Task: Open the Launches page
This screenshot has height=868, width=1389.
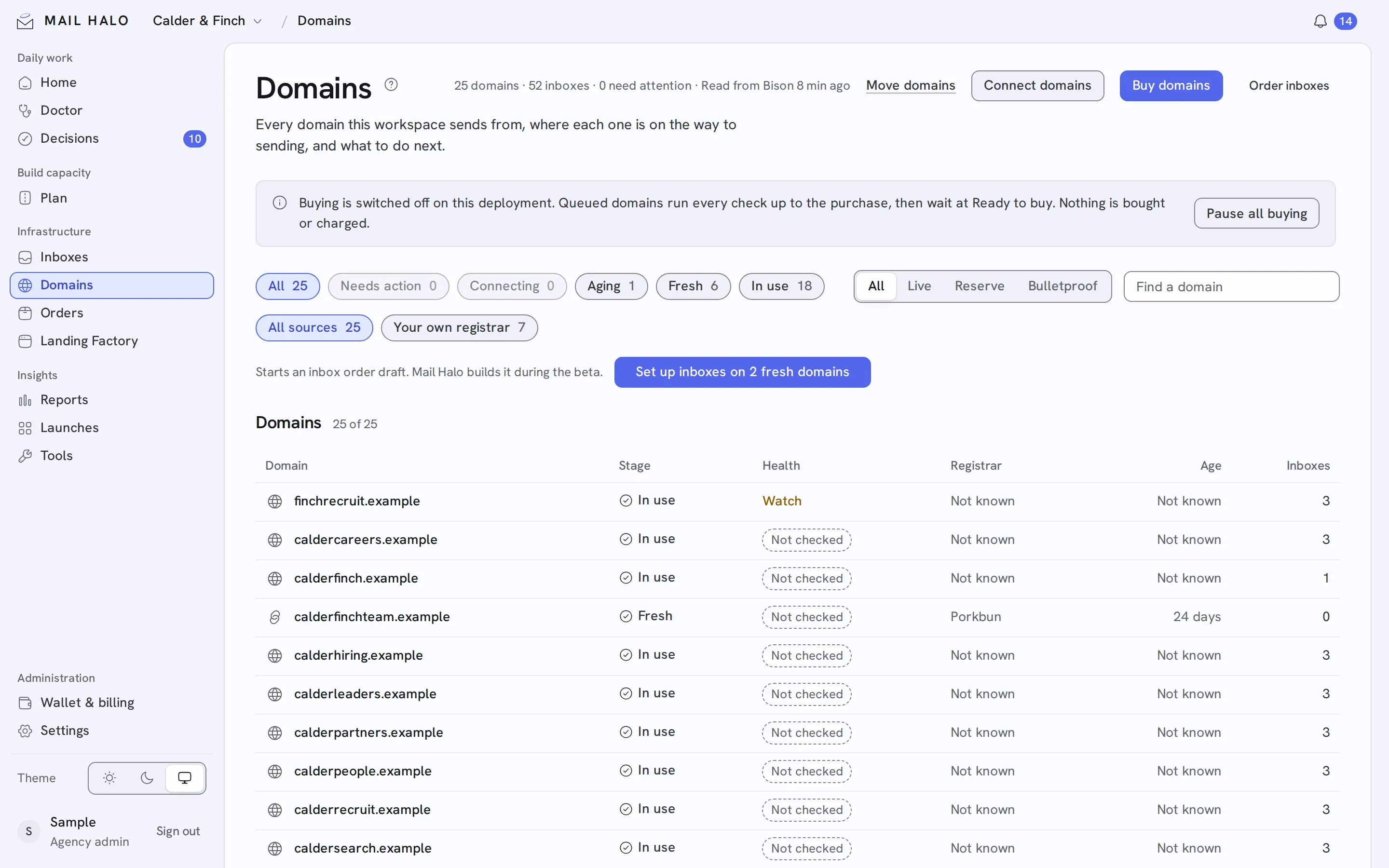Action: [112, 428]
